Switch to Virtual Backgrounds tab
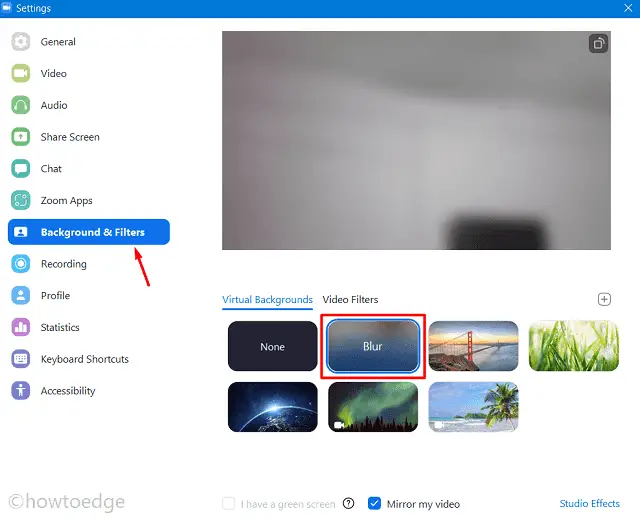Image resolution: width=640 pixels, height=520 pixels. 267,300
